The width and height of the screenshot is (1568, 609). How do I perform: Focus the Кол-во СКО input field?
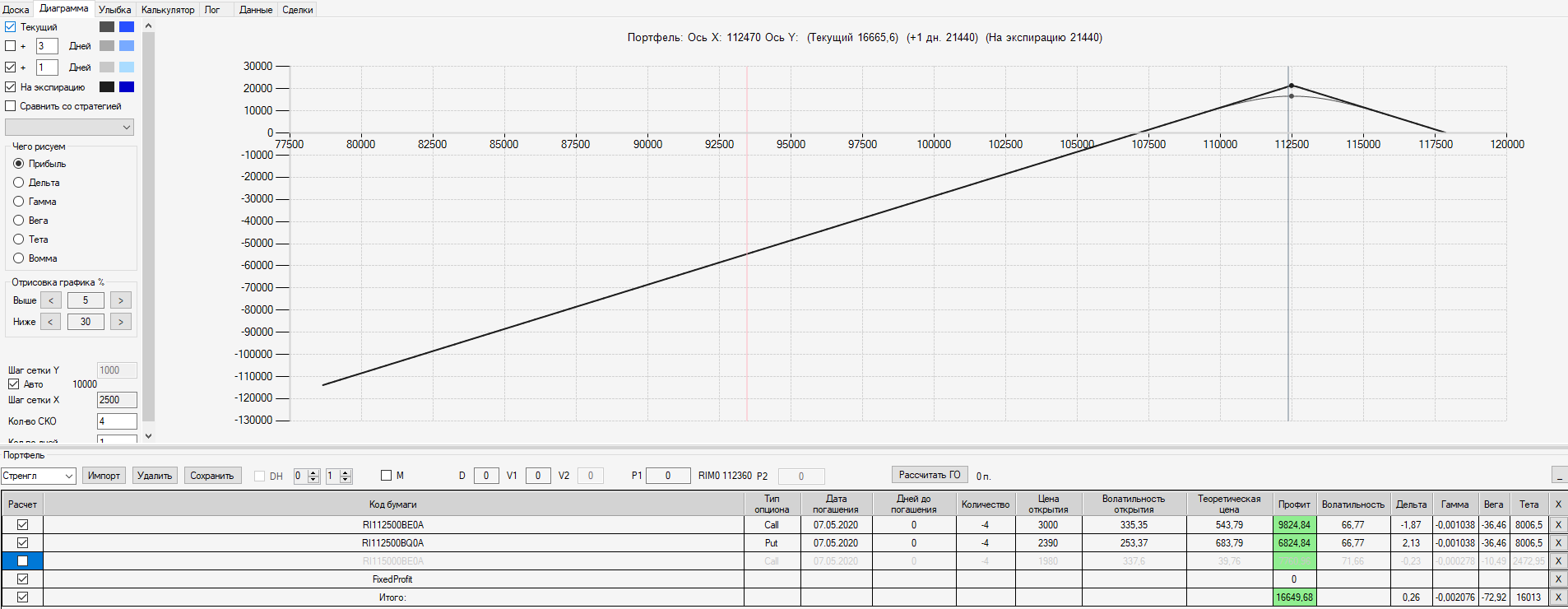point(117,421)
